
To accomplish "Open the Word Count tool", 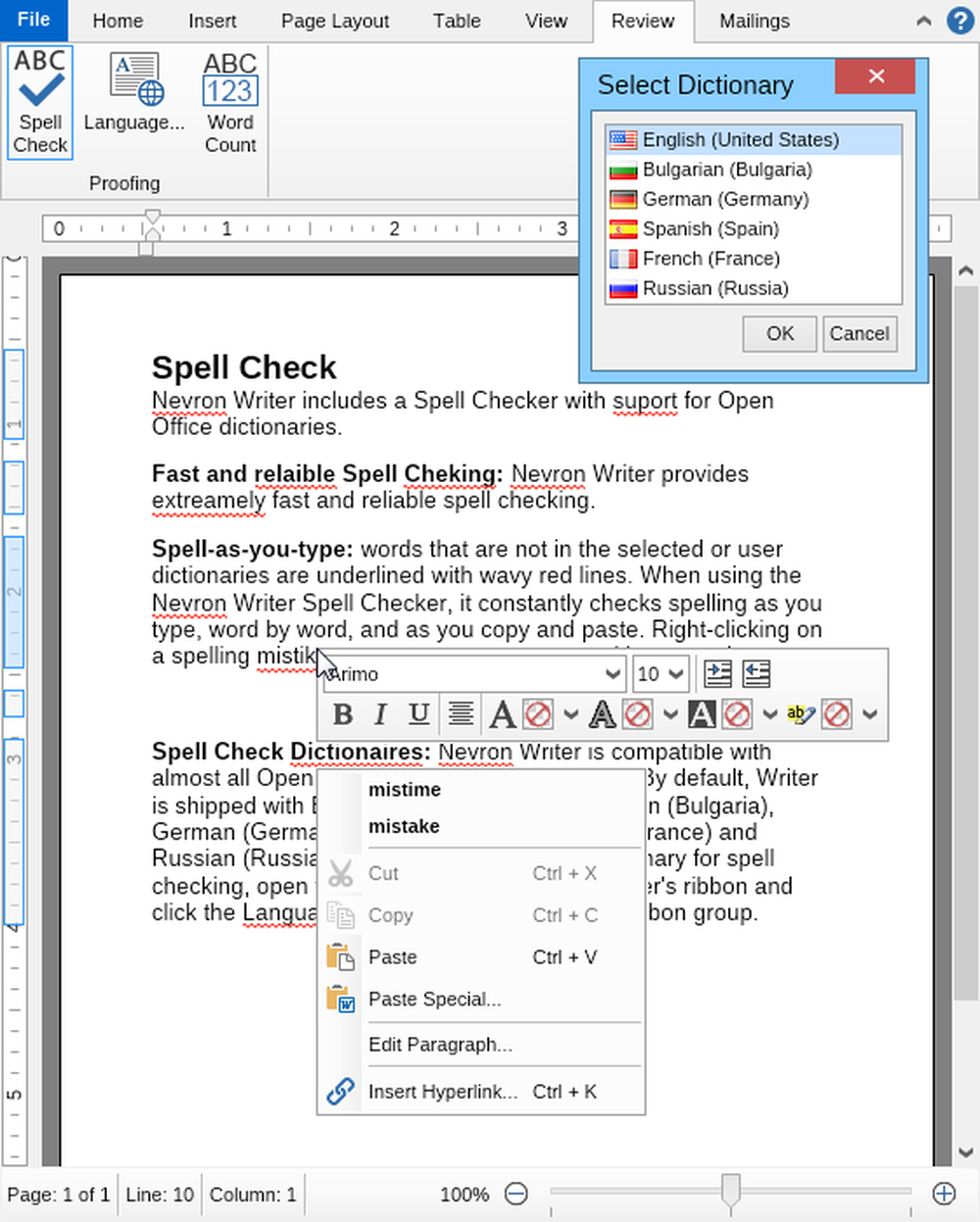I will tap(230, 102).
